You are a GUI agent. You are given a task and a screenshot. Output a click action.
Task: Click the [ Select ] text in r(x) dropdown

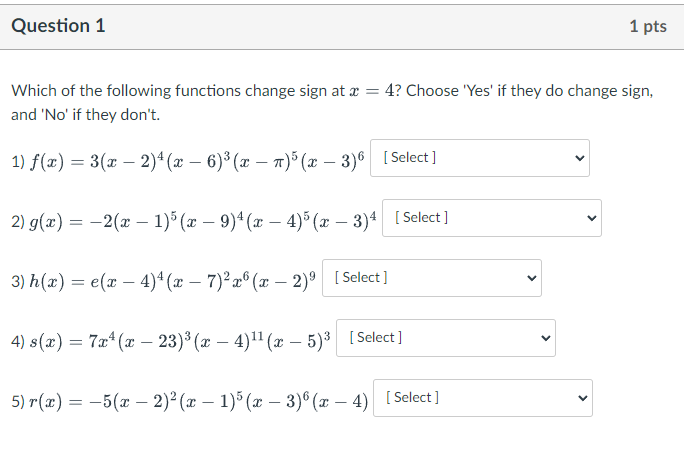click(412, 397)
